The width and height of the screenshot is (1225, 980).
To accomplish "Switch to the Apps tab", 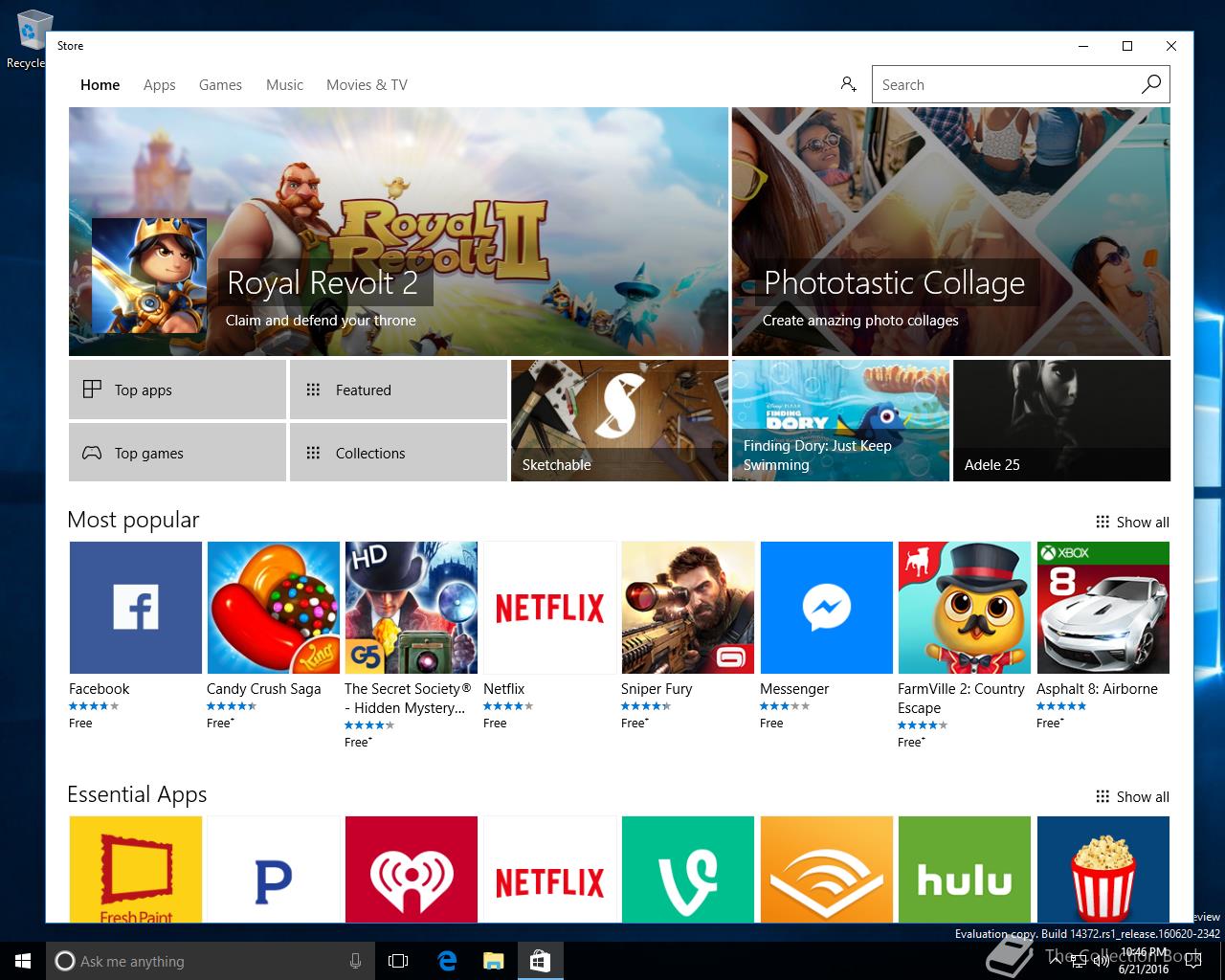I will (x=160, y=84).
